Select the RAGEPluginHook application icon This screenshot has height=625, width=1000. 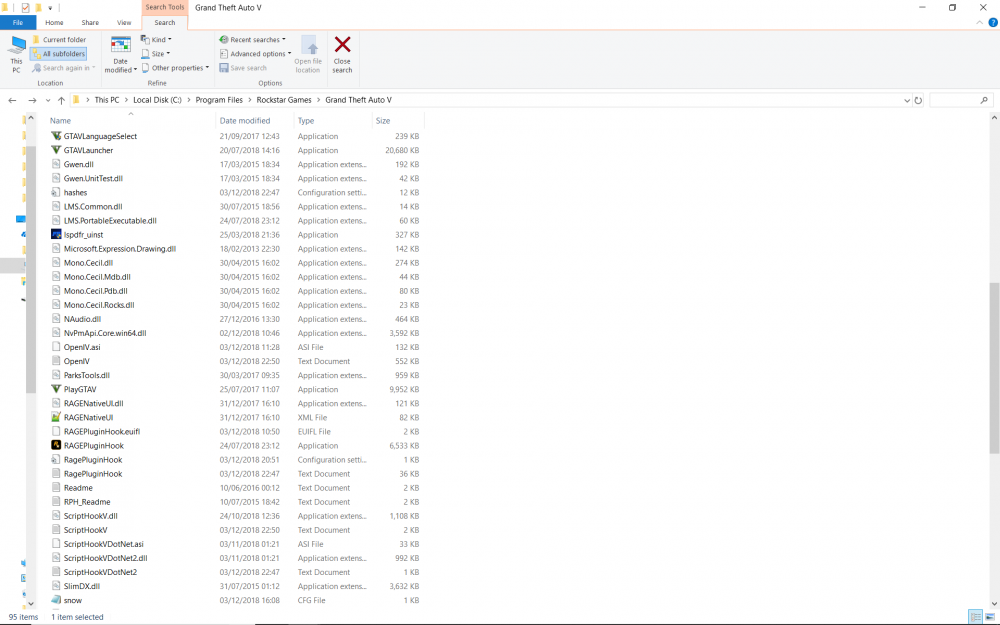(x=56, y=445)
